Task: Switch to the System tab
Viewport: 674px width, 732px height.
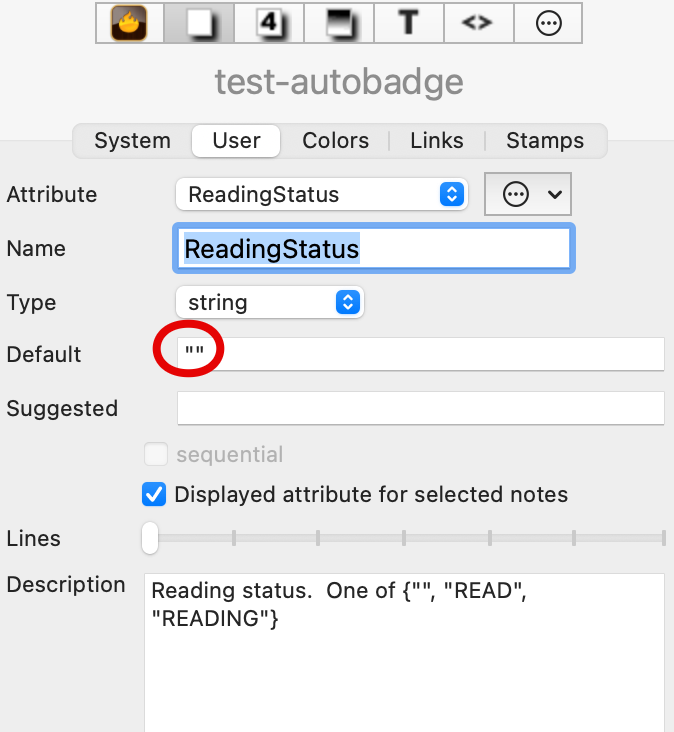Action: 132,141
